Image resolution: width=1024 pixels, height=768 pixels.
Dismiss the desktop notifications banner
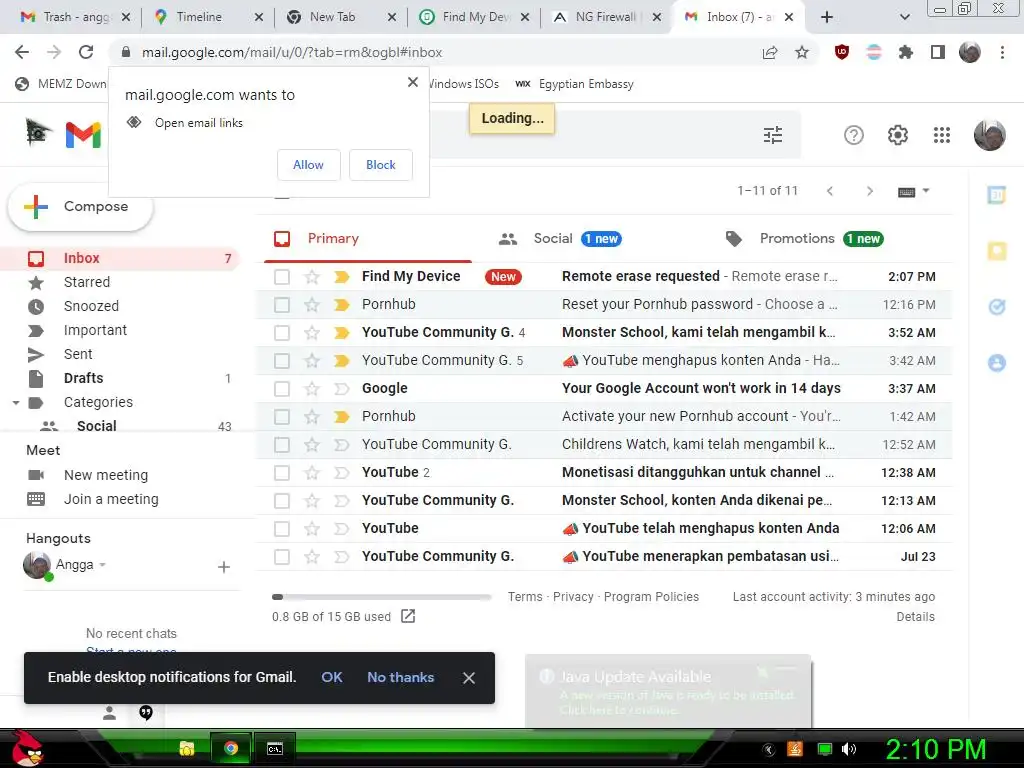(469, 678)
